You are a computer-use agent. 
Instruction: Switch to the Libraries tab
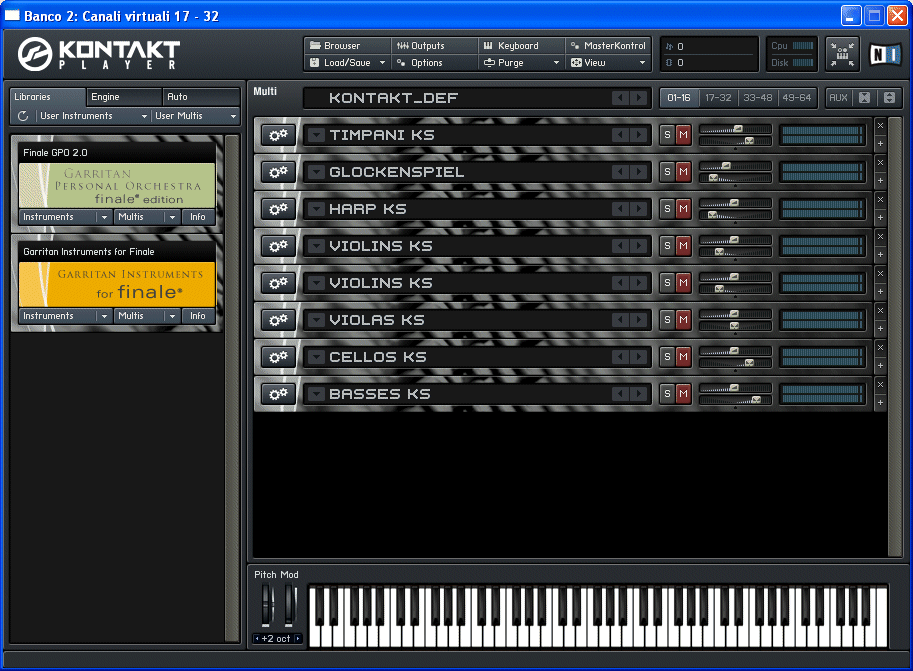48,97
